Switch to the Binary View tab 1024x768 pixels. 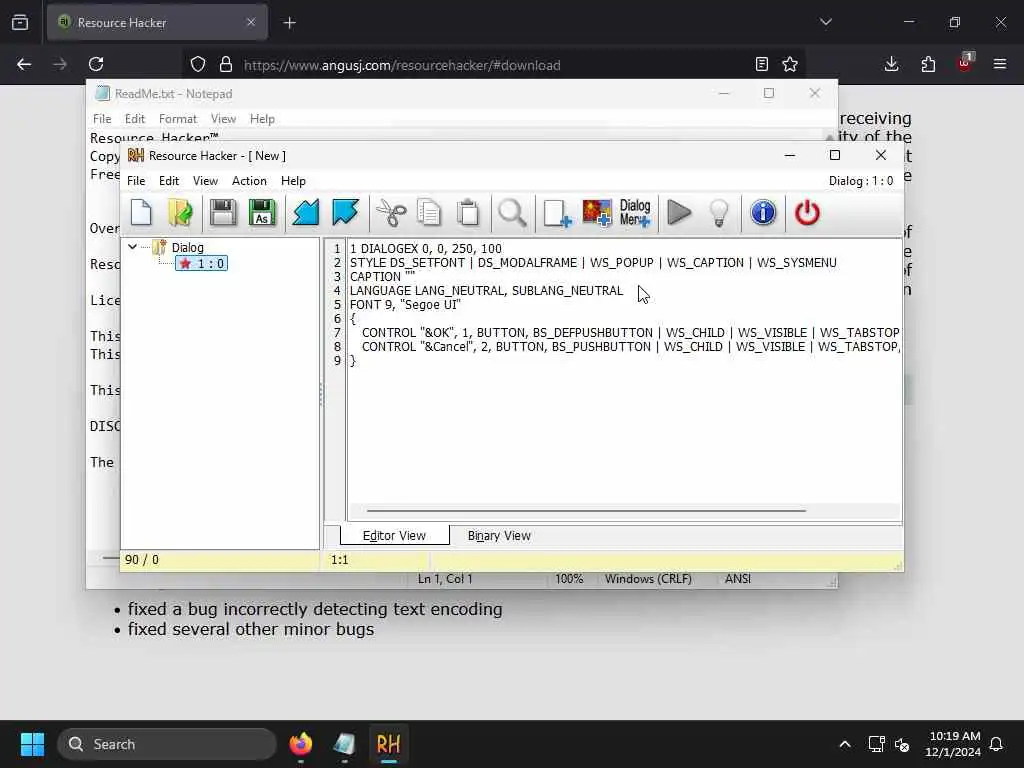click(499, 536)
